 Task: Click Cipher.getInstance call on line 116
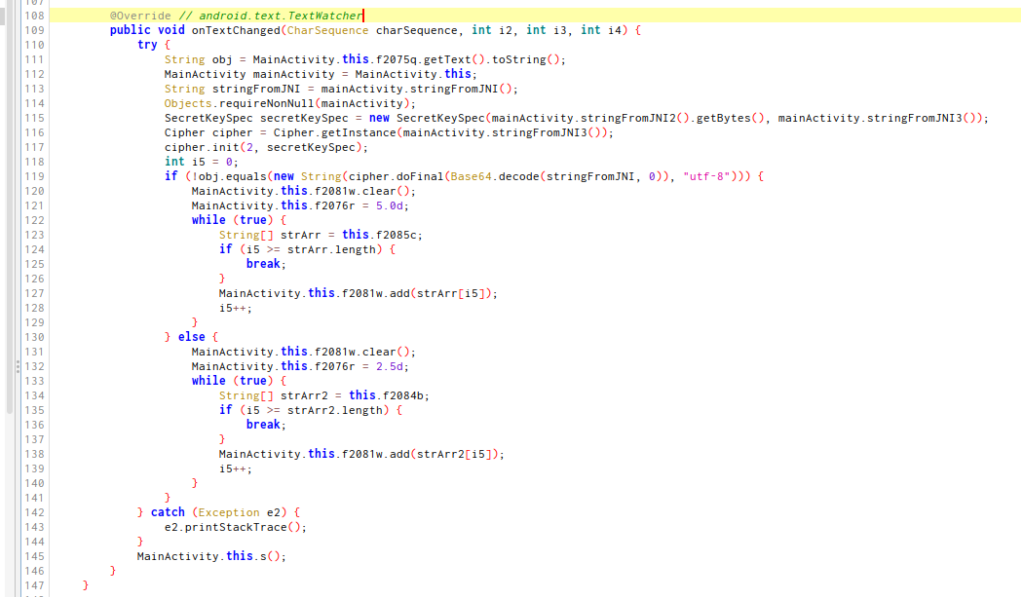coord(334,133)
